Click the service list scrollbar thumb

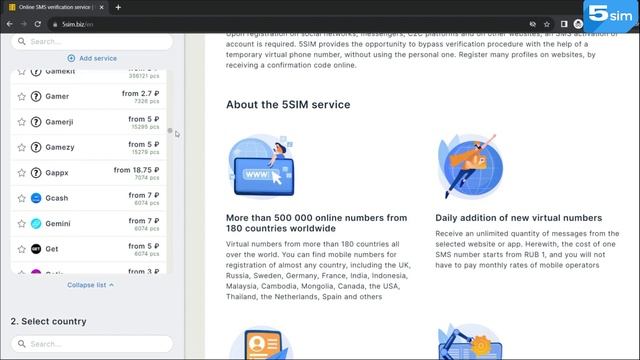170,131
